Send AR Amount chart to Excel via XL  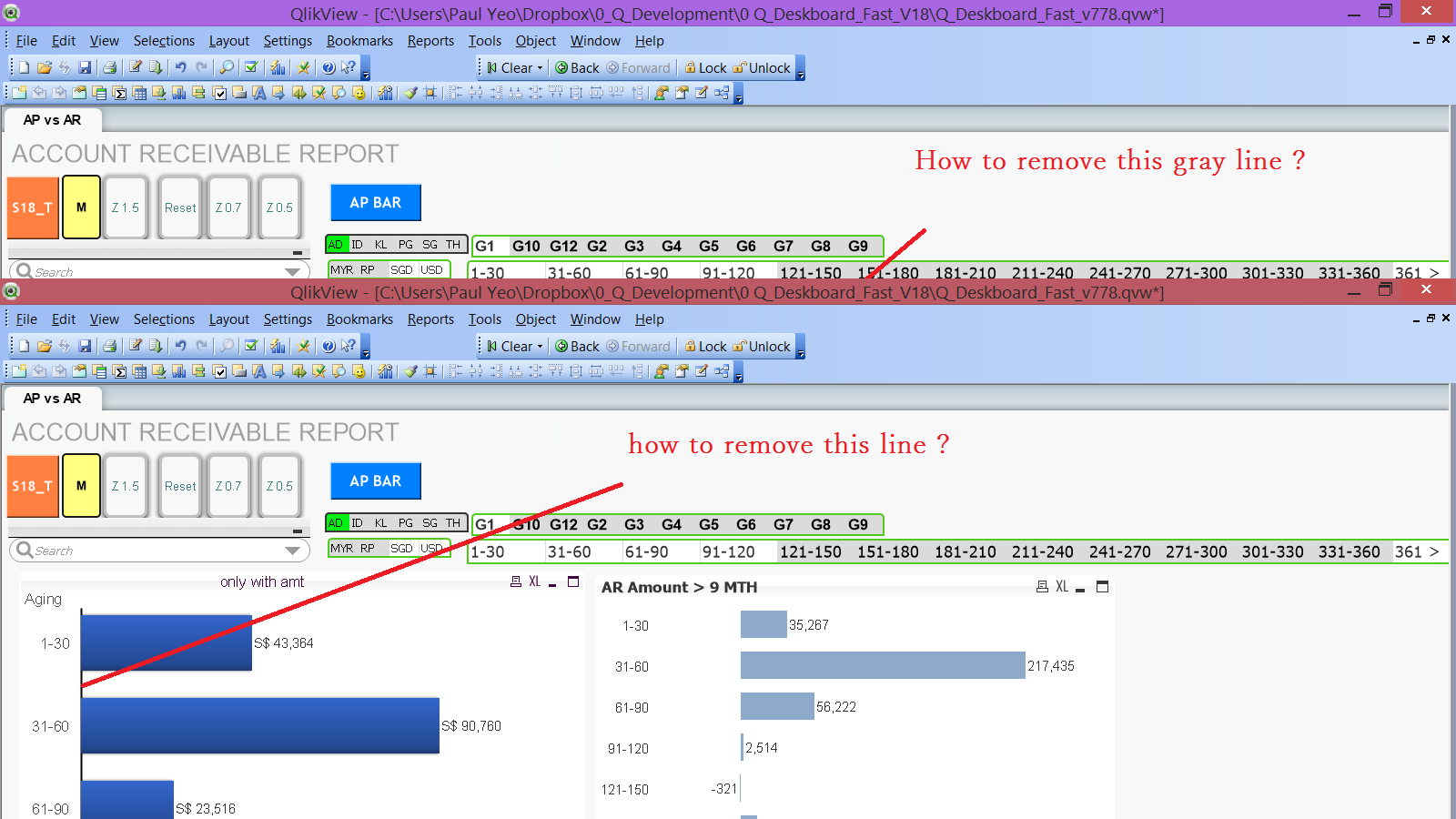[1062, 587]
